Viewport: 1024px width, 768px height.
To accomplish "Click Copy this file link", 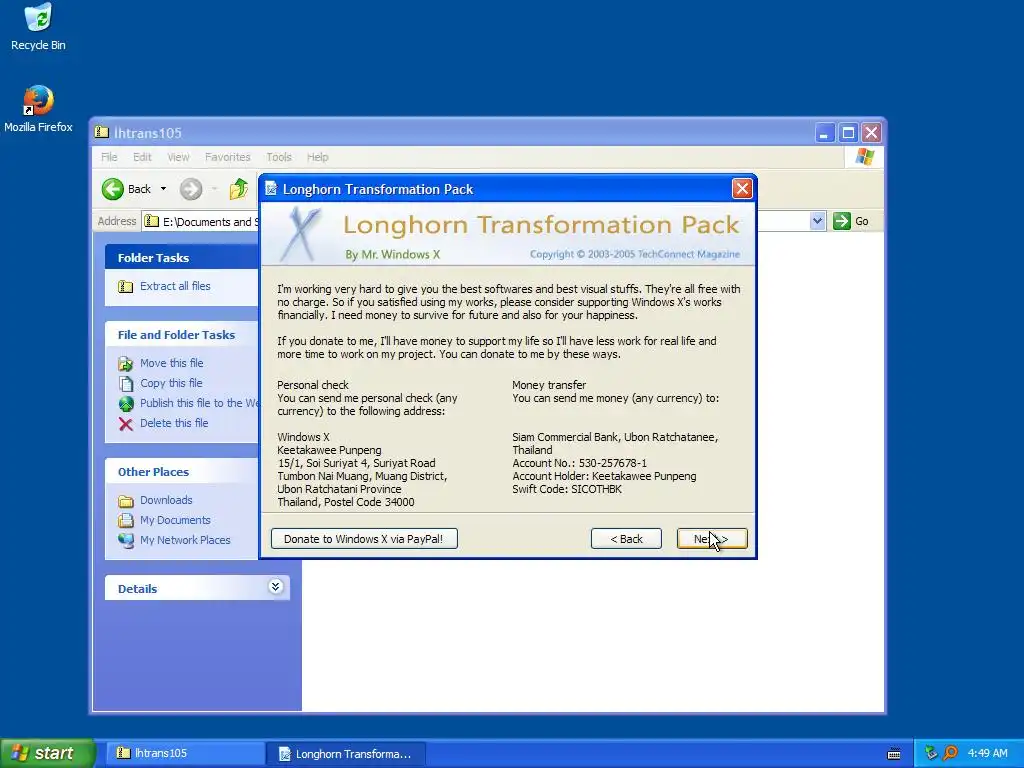I will point(171,383).
